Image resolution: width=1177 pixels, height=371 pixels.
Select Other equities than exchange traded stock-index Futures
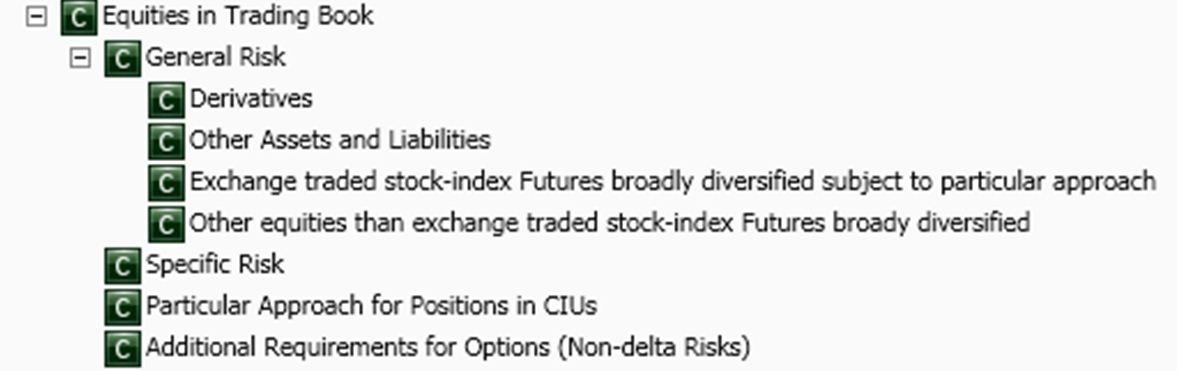[610, 223]
